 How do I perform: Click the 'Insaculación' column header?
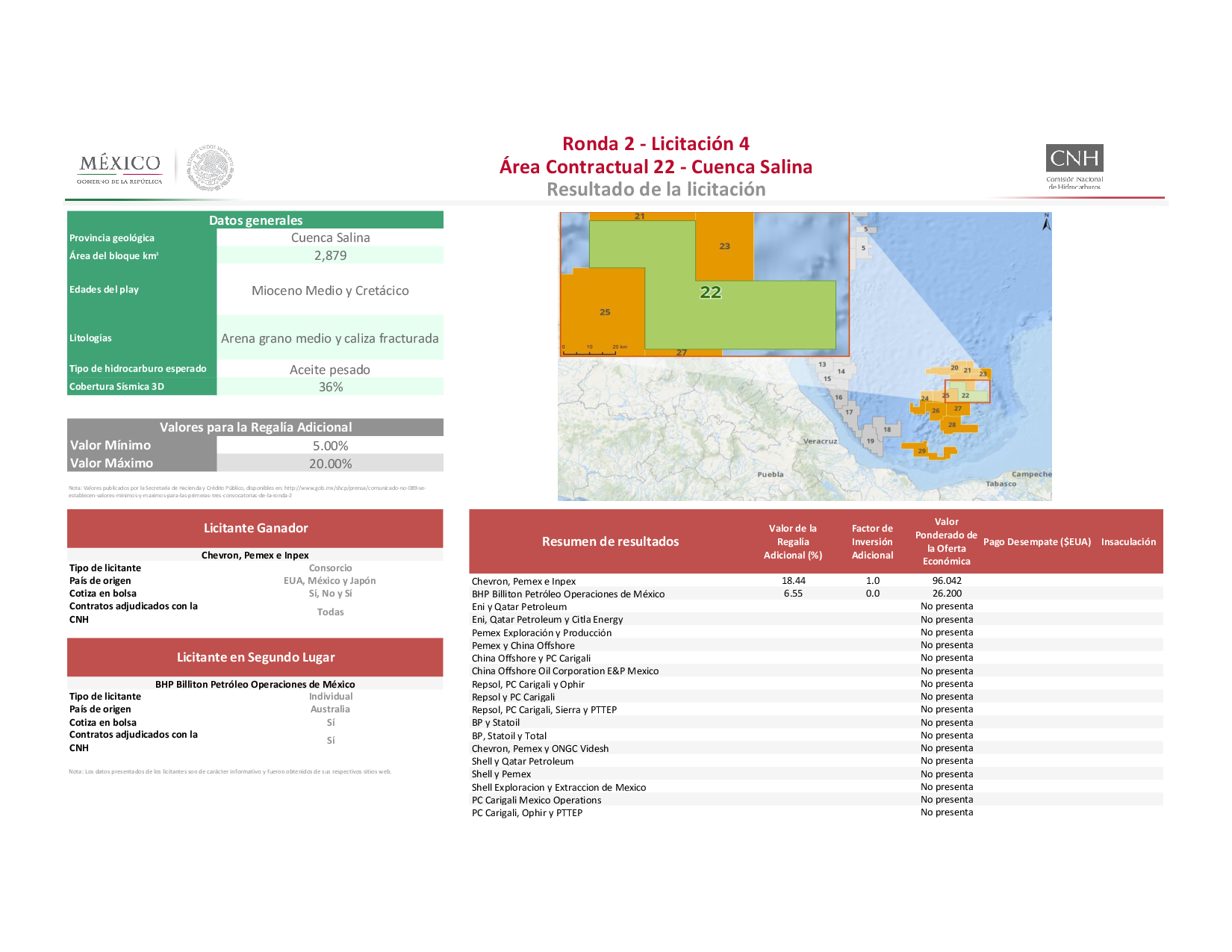[1128, 541]
